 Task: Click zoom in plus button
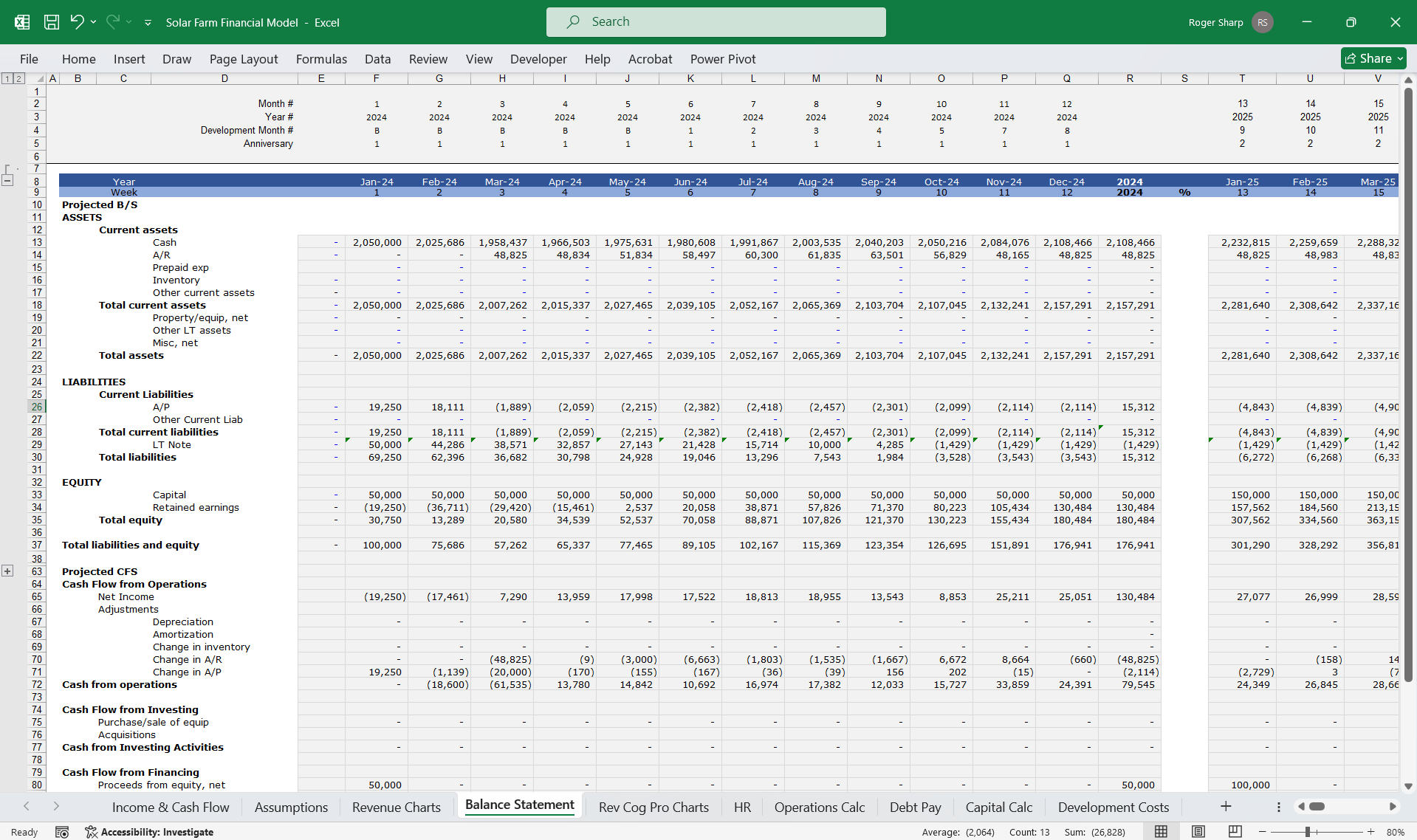(1370, 832)
